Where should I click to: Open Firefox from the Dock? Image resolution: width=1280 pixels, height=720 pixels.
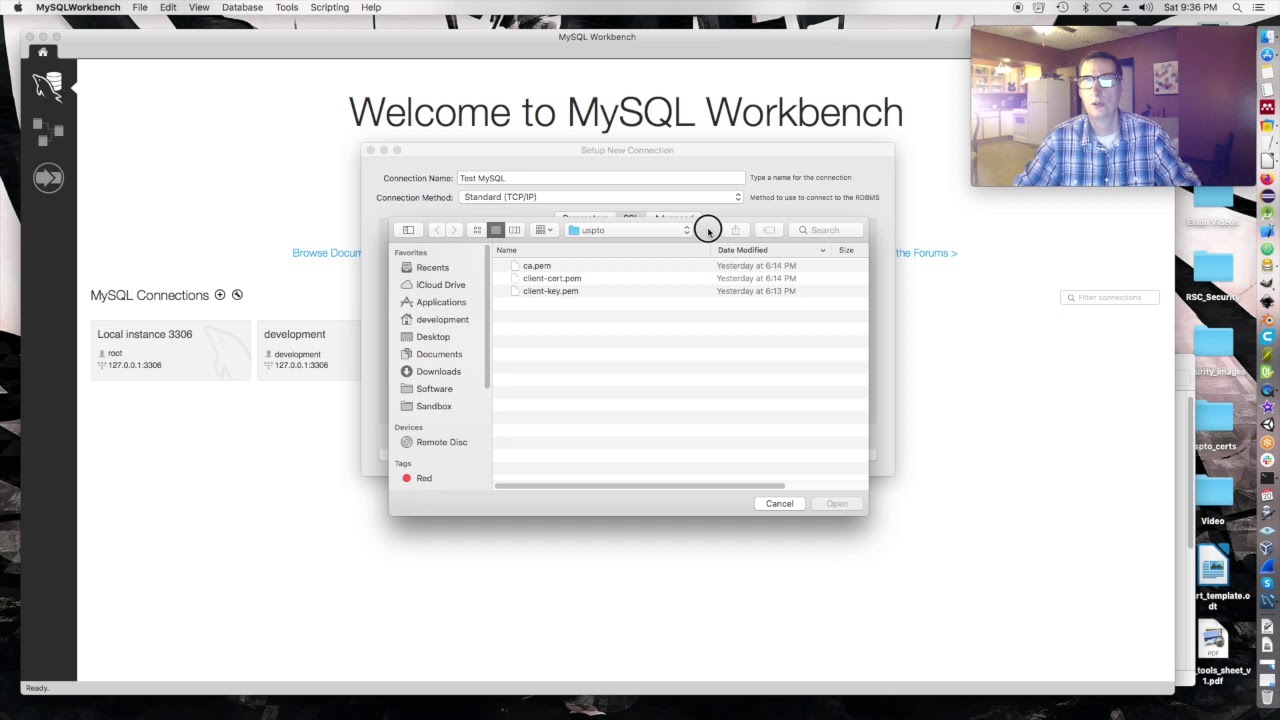pos(1267,178)
